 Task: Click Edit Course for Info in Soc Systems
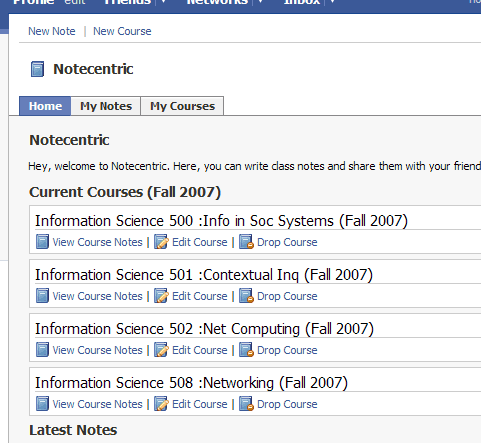pyautogui.click(x=200, y=242)
